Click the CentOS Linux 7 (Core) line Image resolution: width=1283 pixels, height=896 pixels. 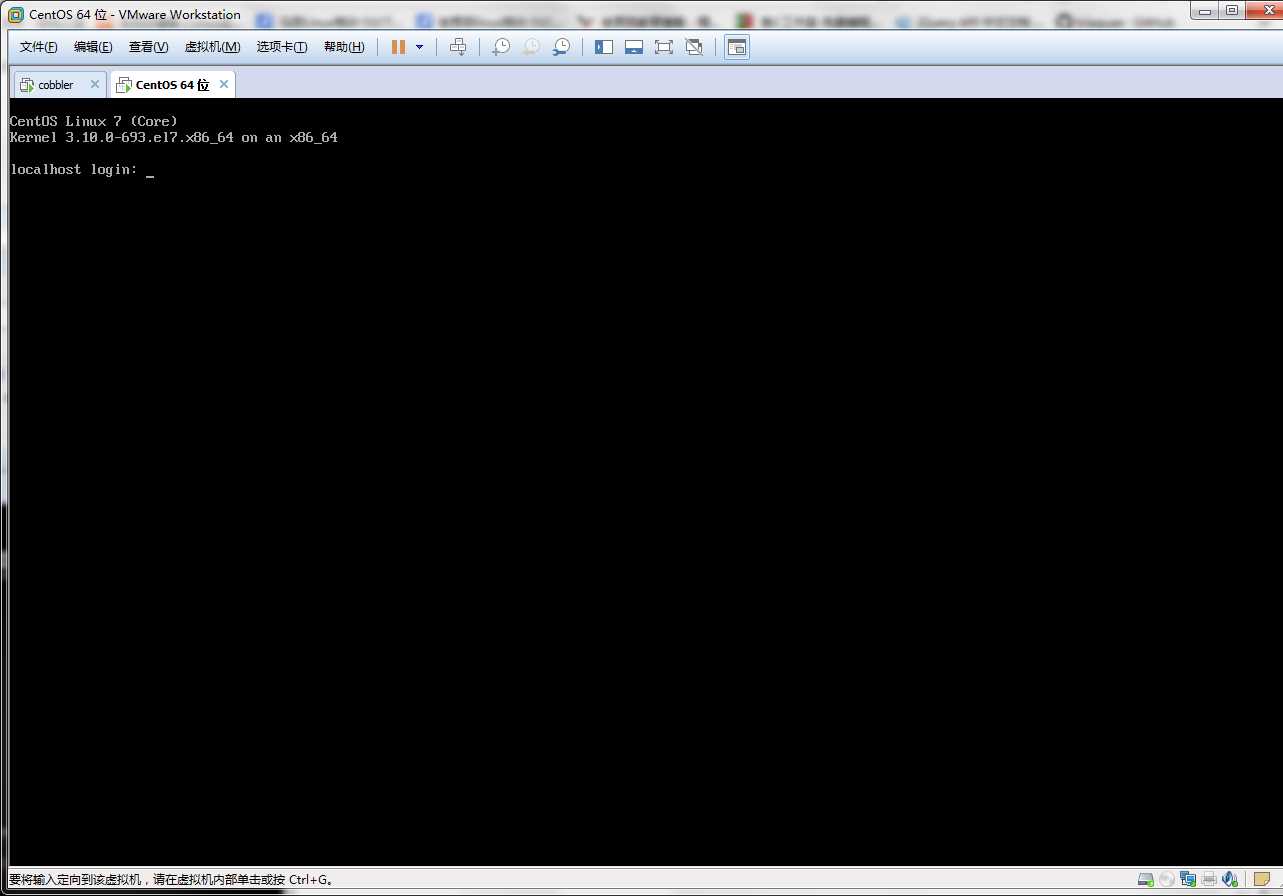(94, 122)
